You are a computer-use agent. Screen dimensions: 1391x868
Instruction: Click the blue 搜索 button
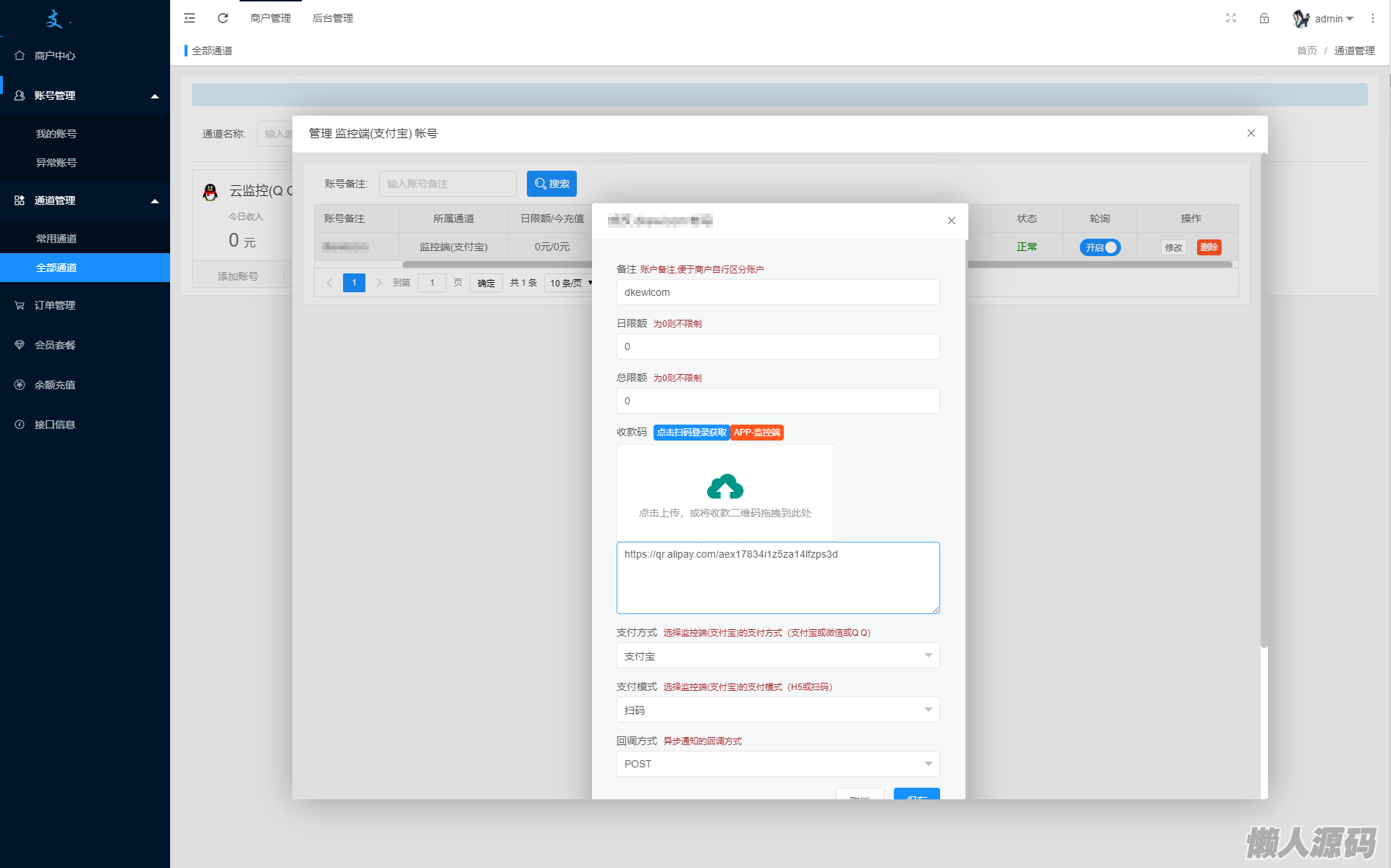[551, 184]
